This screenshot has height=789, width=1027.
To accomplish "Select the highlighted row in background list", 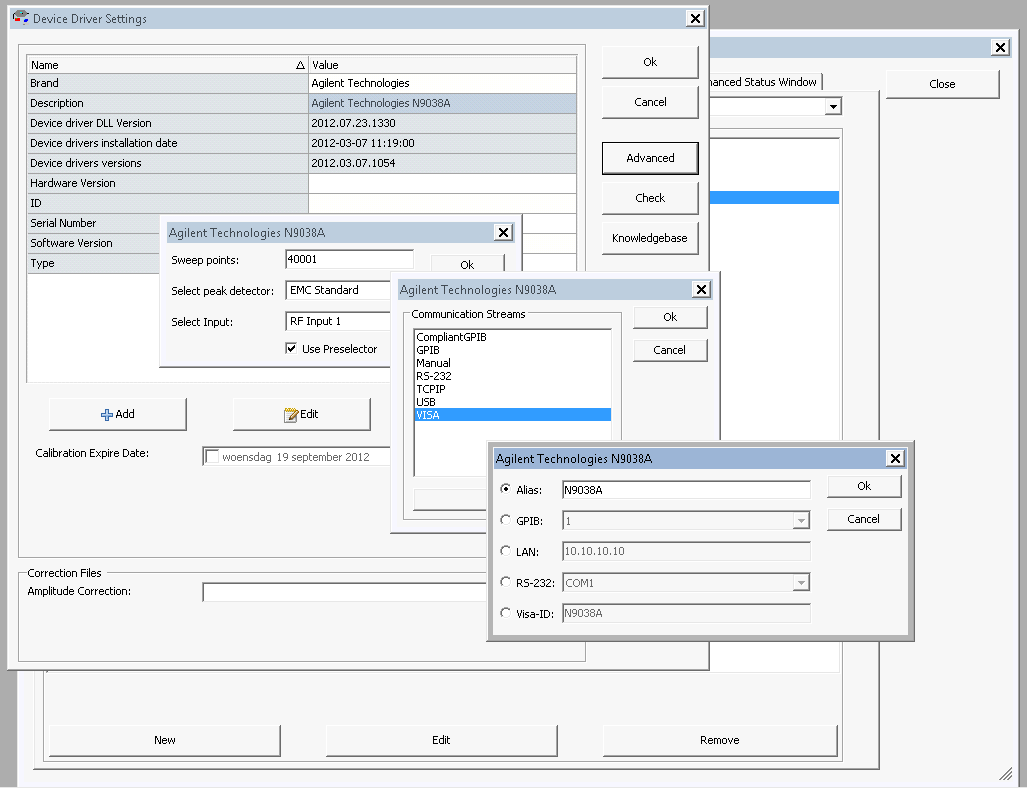I will click(x=774, y=198).
